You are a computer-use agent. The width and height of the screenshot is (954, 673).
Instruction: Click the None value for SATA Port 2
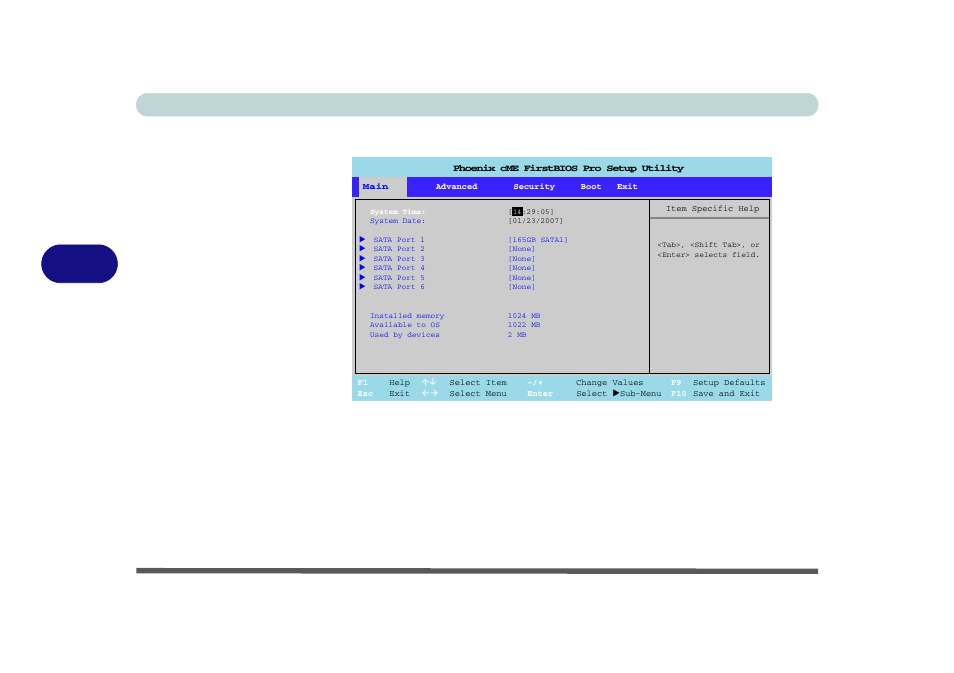(x=521, y=249)
